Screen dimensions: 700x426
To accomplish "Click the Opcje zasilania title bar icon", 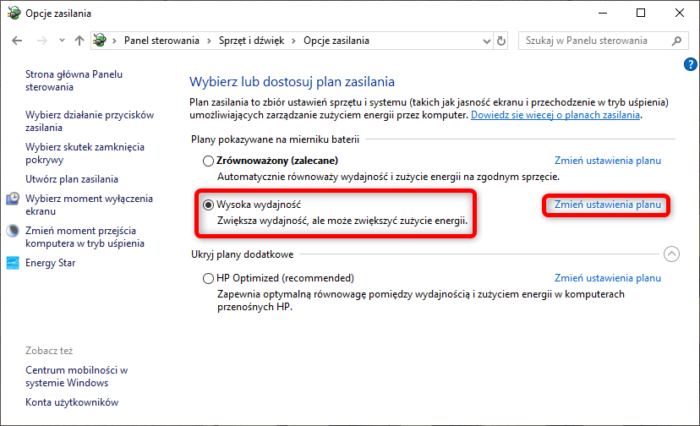I will (x=14, y=13).
